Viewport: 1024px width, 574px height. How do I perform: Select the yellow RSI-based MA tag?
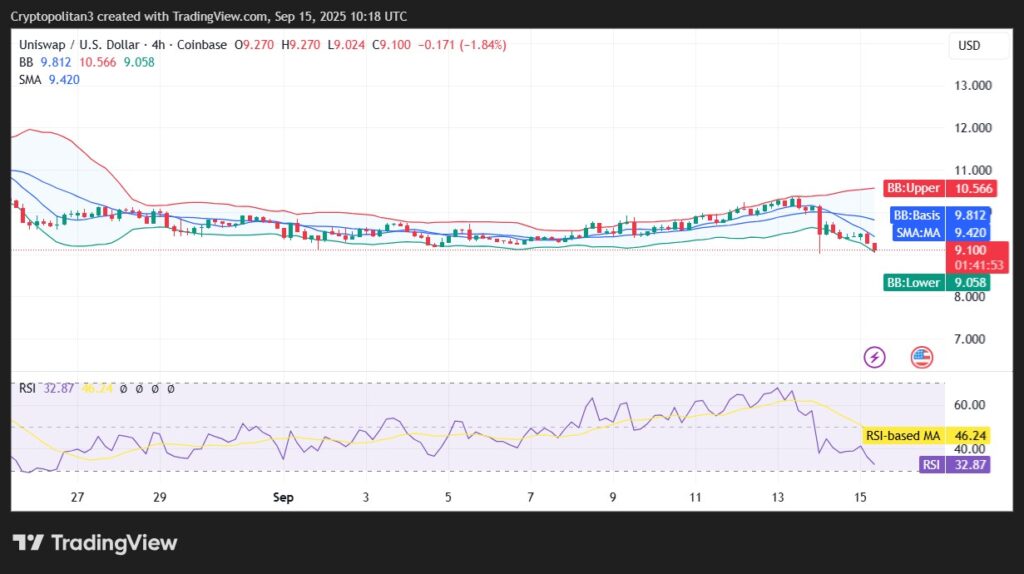[927, 437]
